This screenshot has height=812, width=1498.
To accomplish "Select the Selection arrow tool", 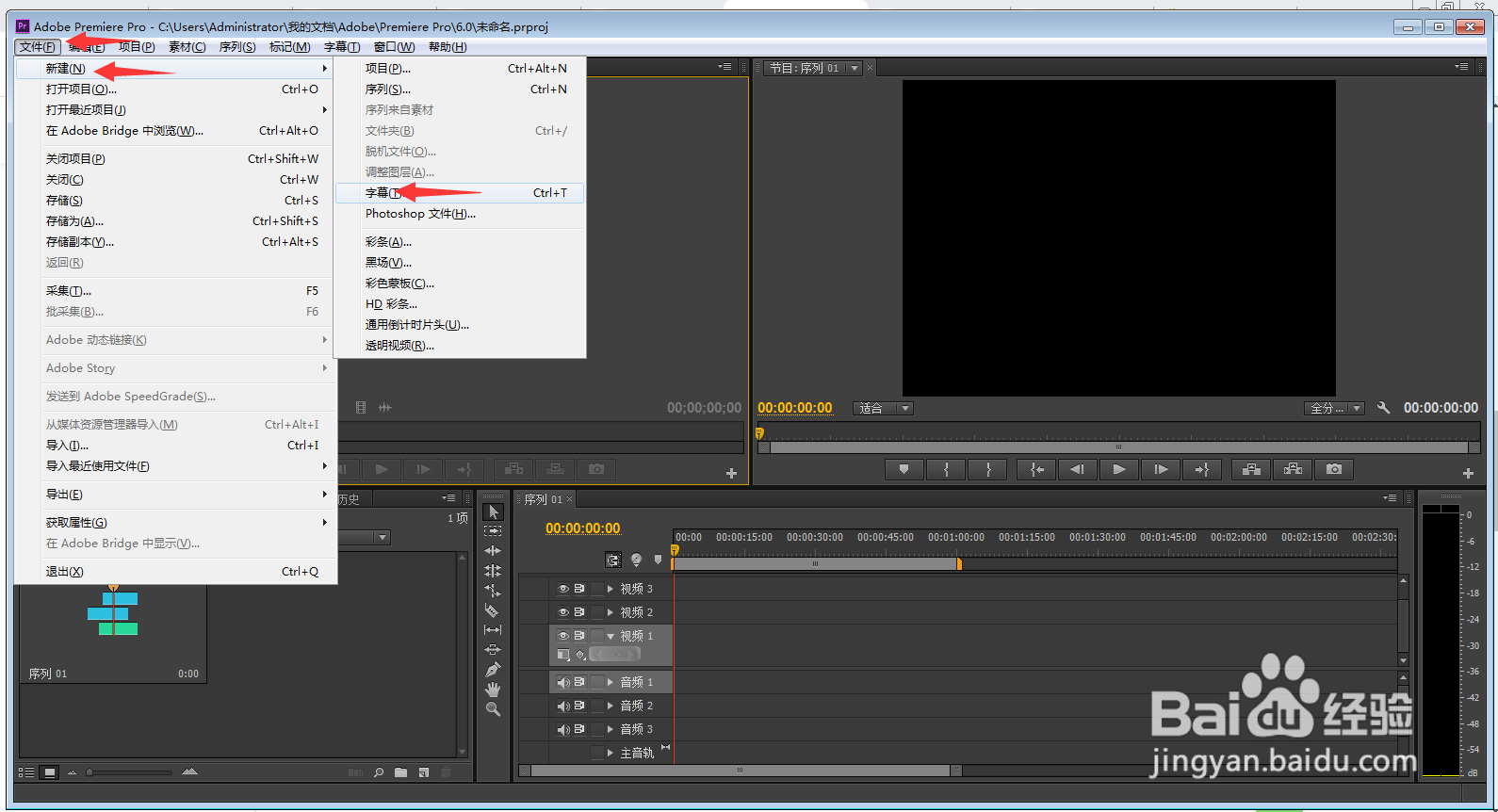I will [493, 512].
